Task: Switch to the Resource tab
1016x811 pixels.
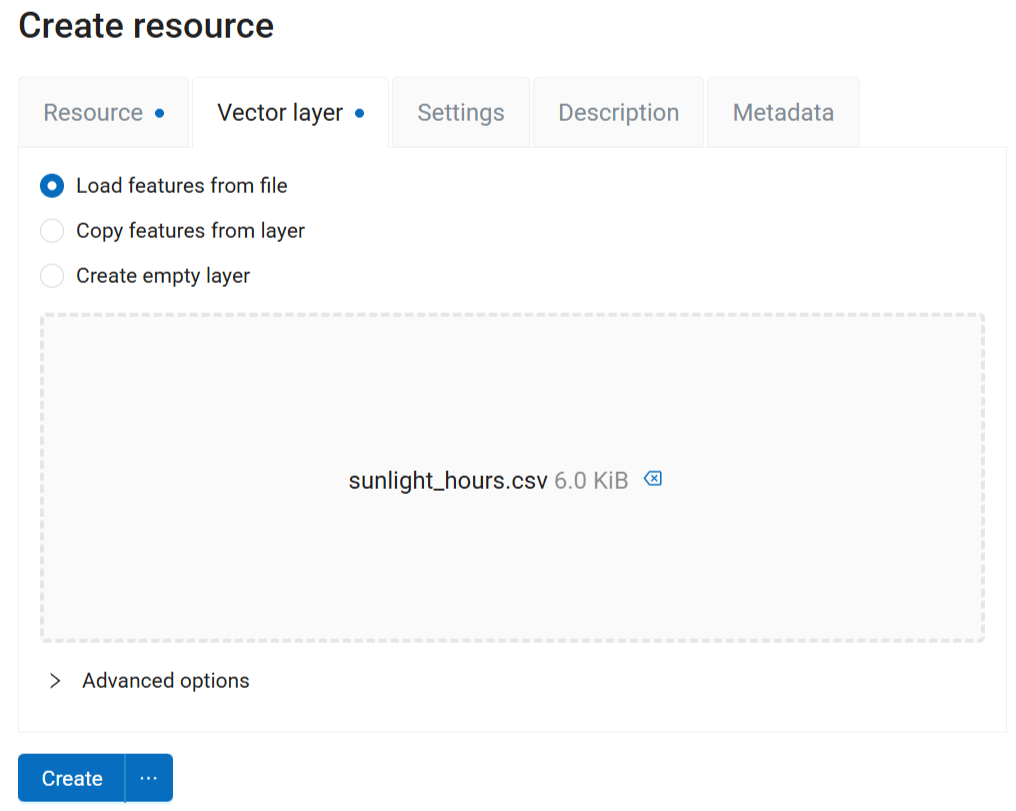Action: tap(104, 113)
